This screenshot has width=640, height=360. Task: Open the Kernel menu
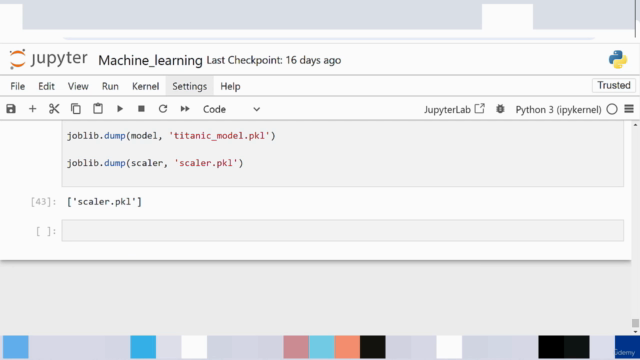click(x=145, y=87)
